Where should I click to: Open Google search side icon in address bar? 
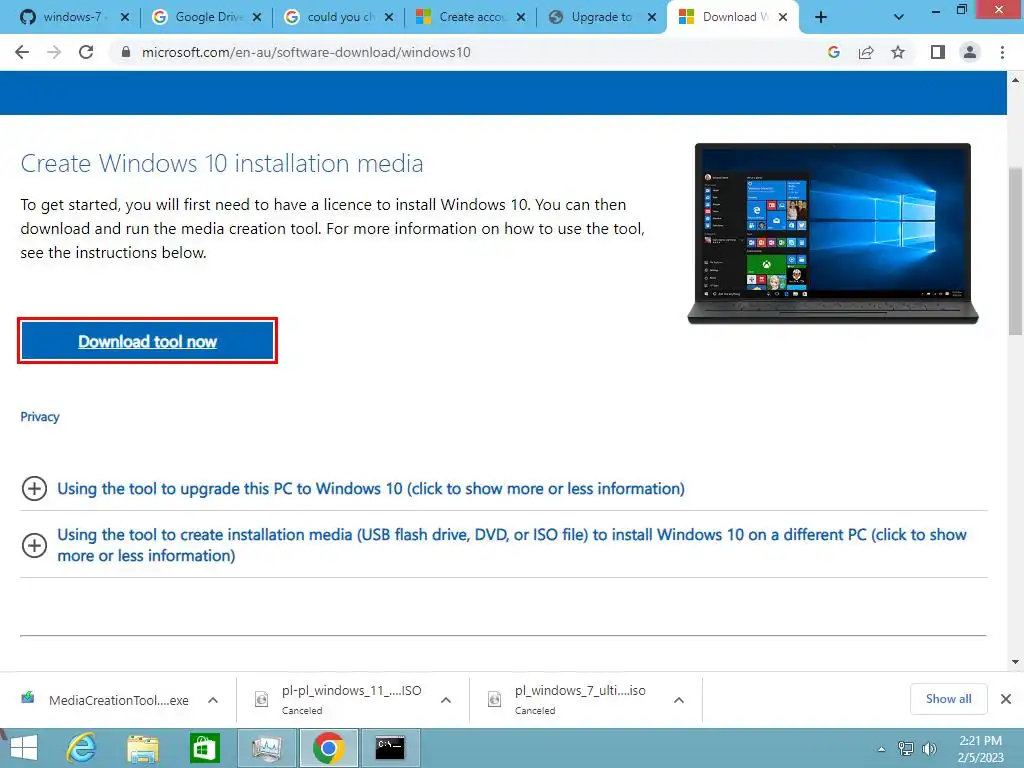tap(834, 52)
